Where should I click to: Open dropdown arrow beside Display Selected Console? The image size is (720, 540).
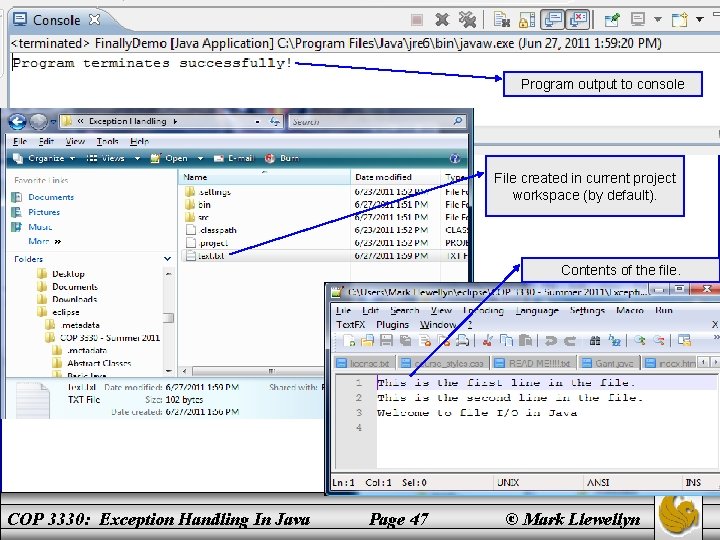point(658,19)
